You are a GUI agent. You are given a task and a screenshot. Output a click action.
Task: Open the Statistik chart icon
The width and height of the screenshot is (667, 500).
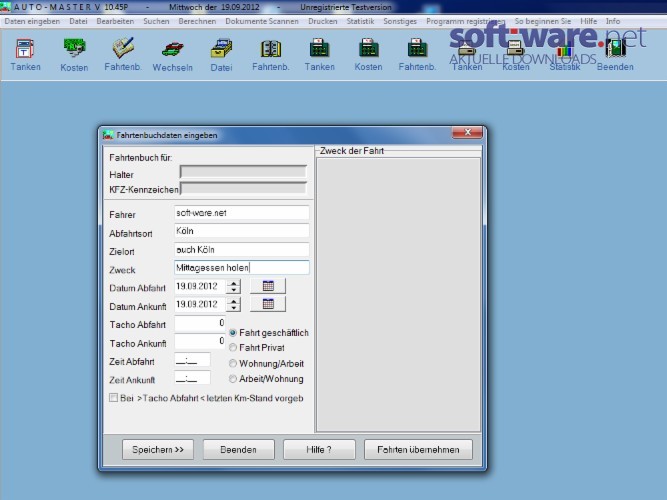(x=564, y=49)
